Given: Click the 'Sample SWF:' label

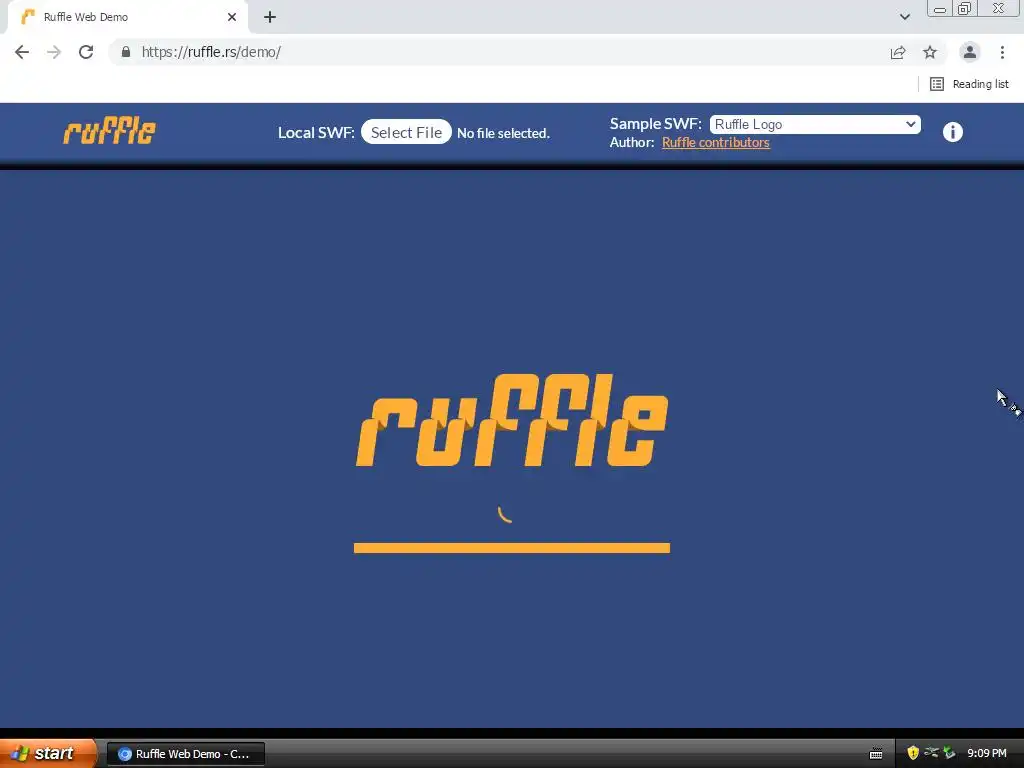Looking at the screenshot, I should pos(655,123).
